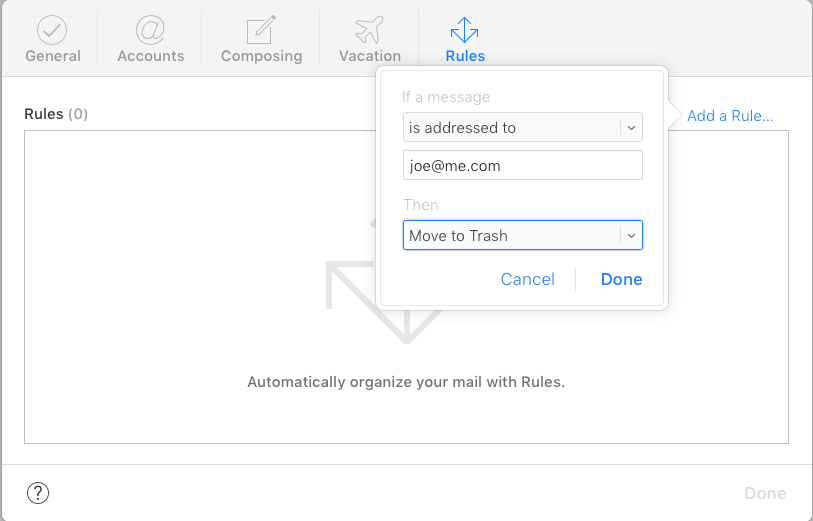Click the joe@me.com address field
The height and width of the screenshot is (521, 813).
tap(523, 165)
